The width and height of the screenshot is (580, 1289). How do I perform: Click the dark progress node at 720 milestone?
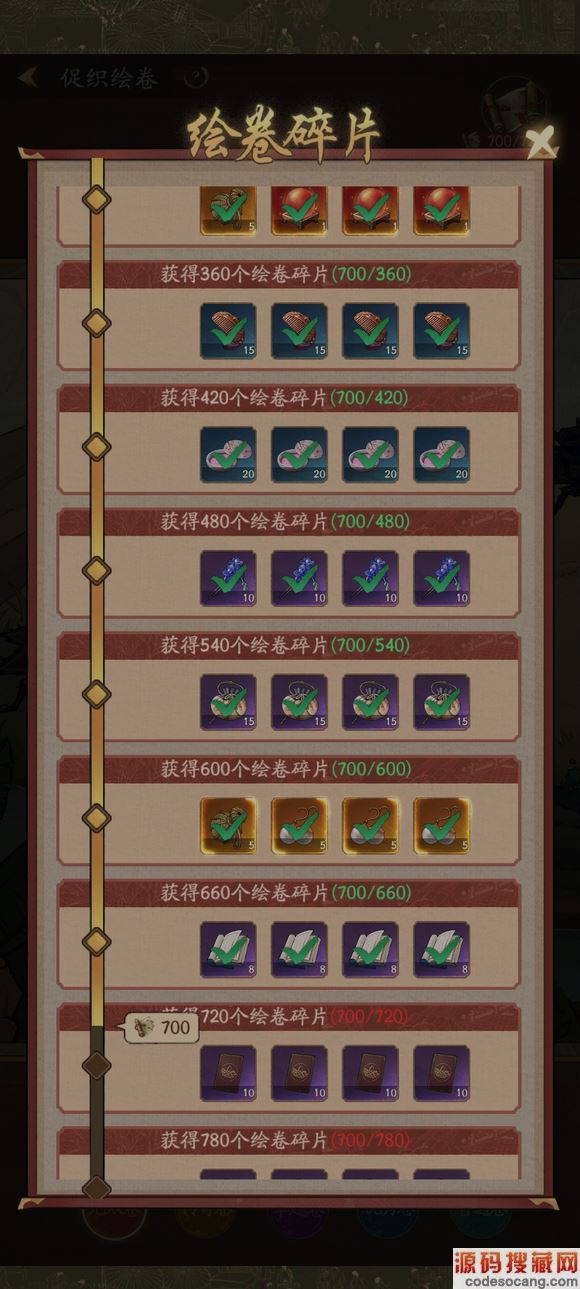(x=96, y=1064)
